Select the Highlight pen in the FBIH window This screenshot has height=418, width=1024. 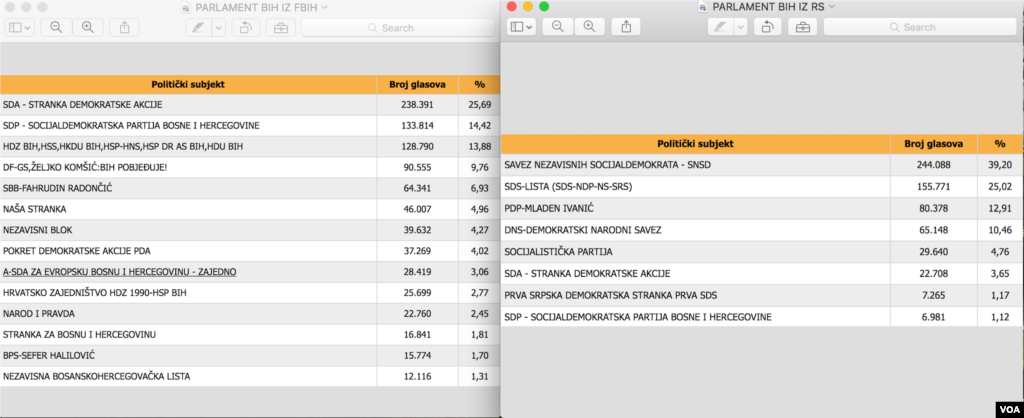pos(197,27)
